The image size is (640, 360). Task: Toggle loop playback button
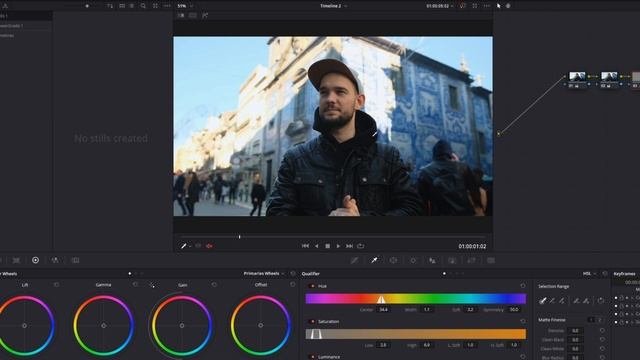(x=360, y=246)
